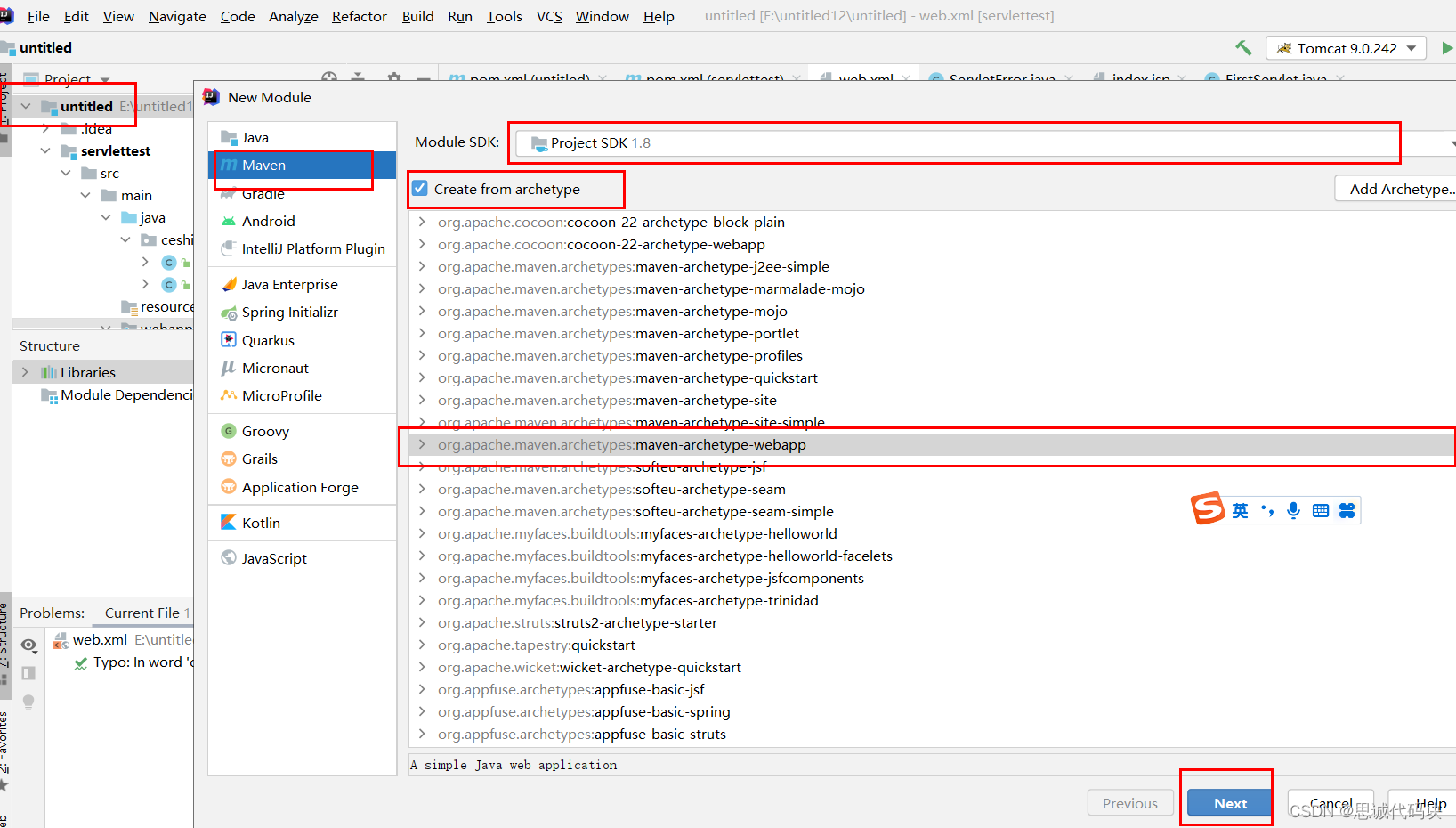
Task: Choose Gradle module type
Action: [303, 193]
